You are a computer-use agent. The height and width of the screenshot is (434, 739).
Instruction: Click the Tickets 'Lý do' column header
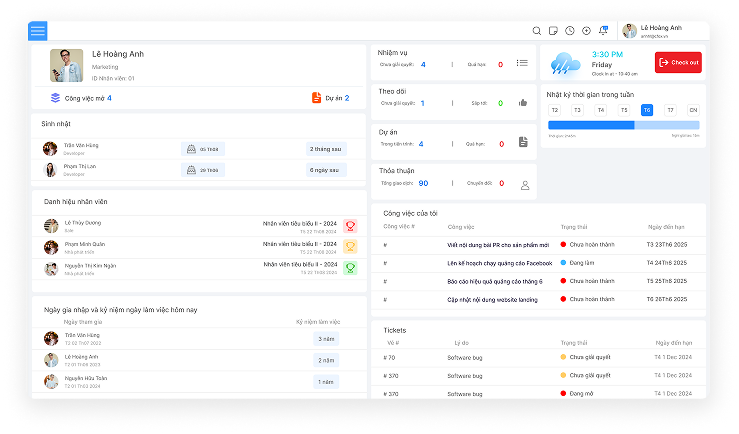pos(461,343)
